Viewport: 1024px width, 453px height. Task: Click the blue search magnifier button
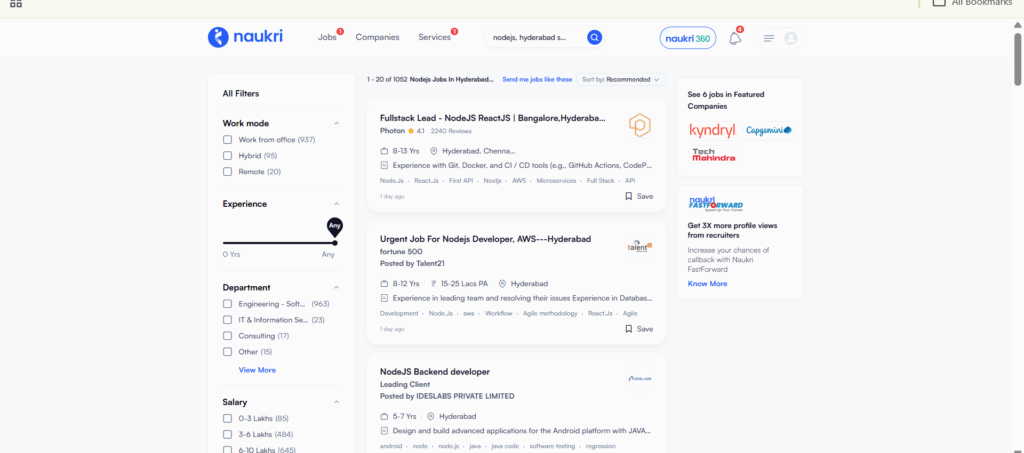coord(594,37)
